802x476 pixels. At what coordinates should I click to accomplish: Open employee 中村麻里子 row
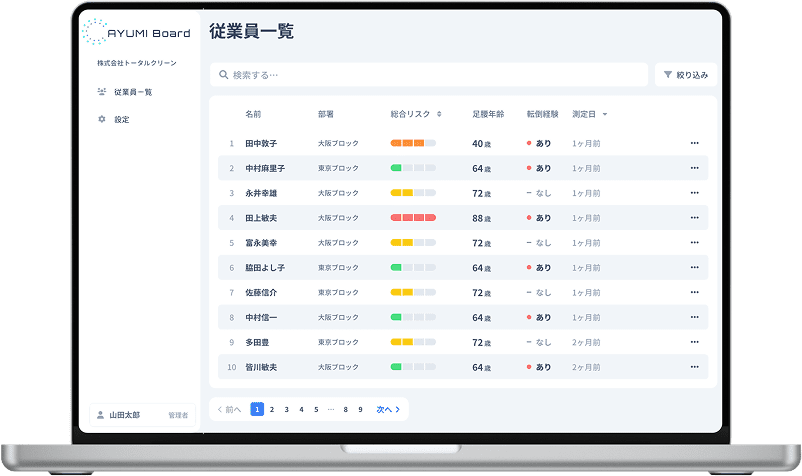click(x=265, y=168)
